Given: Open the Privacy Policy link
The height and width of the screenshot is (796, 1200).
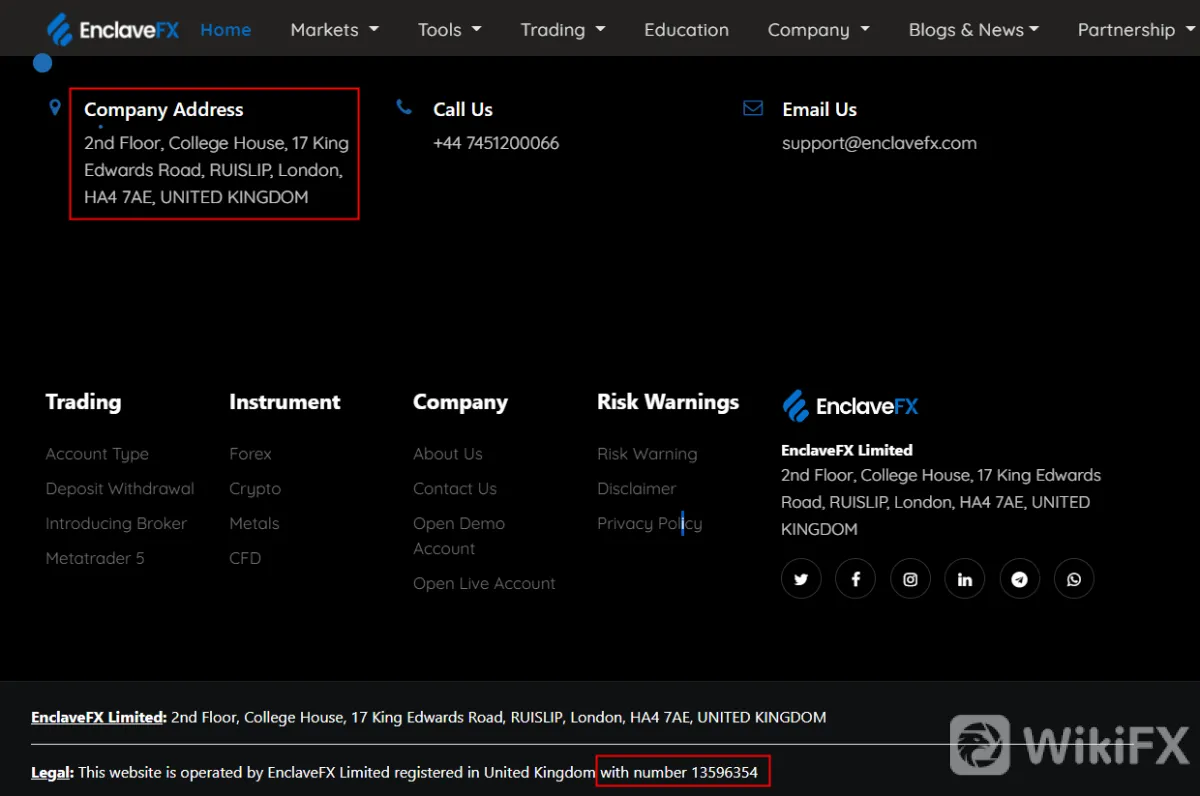Looking at the screenshot, I should pos(650,524).
